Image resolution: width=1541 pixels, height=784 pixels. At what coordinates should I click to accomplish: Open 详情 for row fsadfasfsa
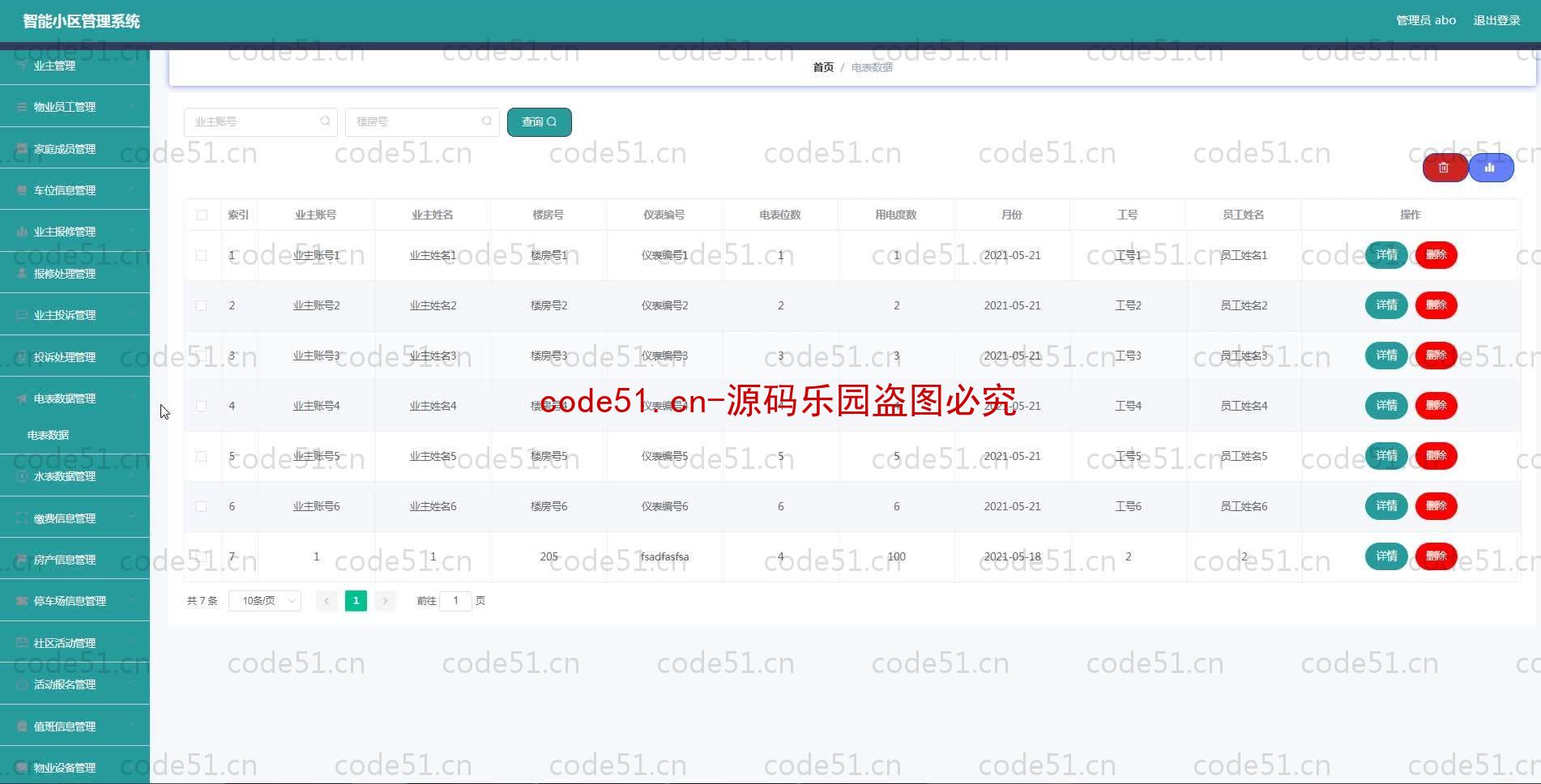click(1386, 556)
